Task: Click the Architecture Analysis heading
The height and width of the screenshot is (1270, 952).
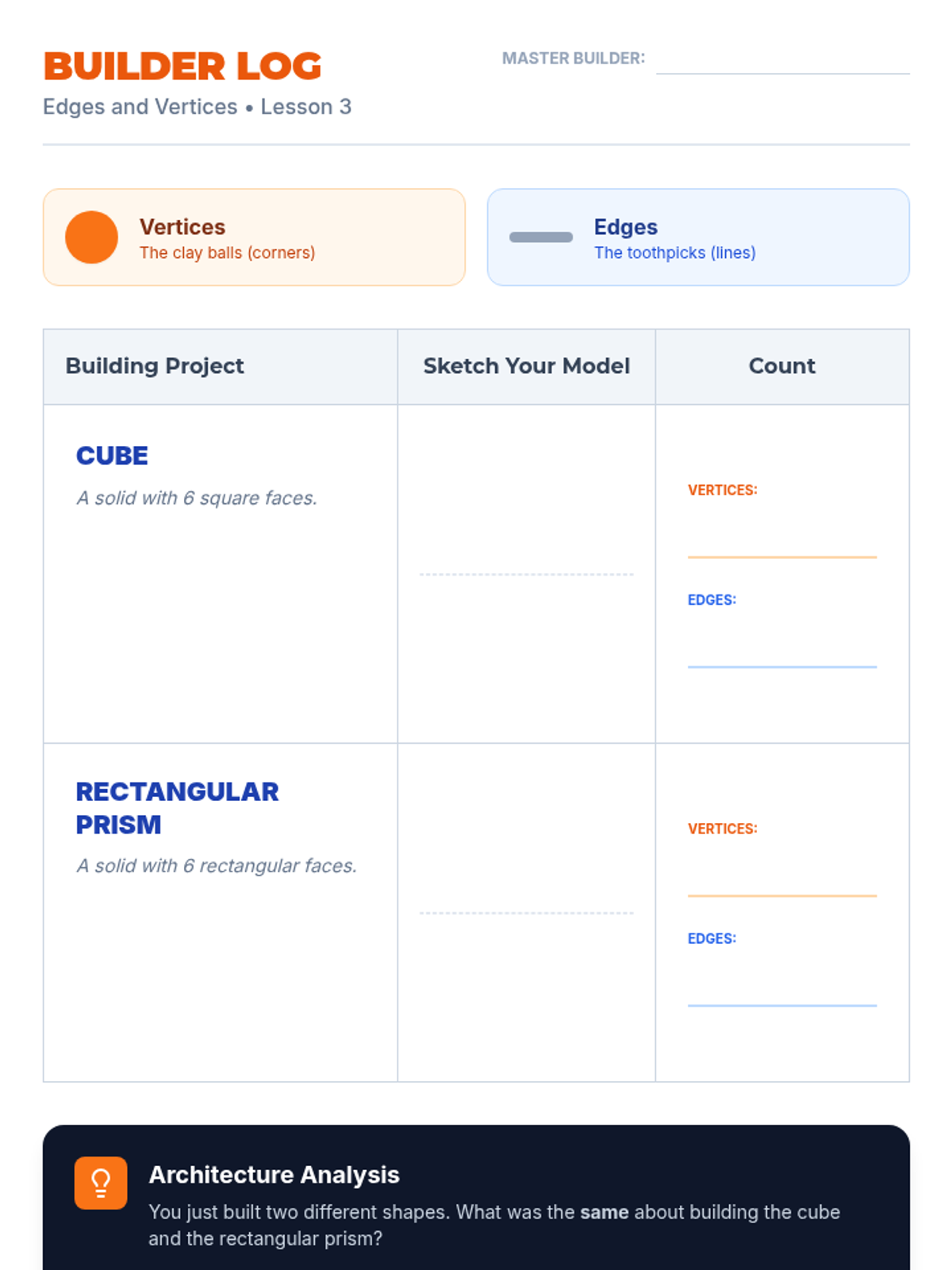Action: click(274, 1175)
